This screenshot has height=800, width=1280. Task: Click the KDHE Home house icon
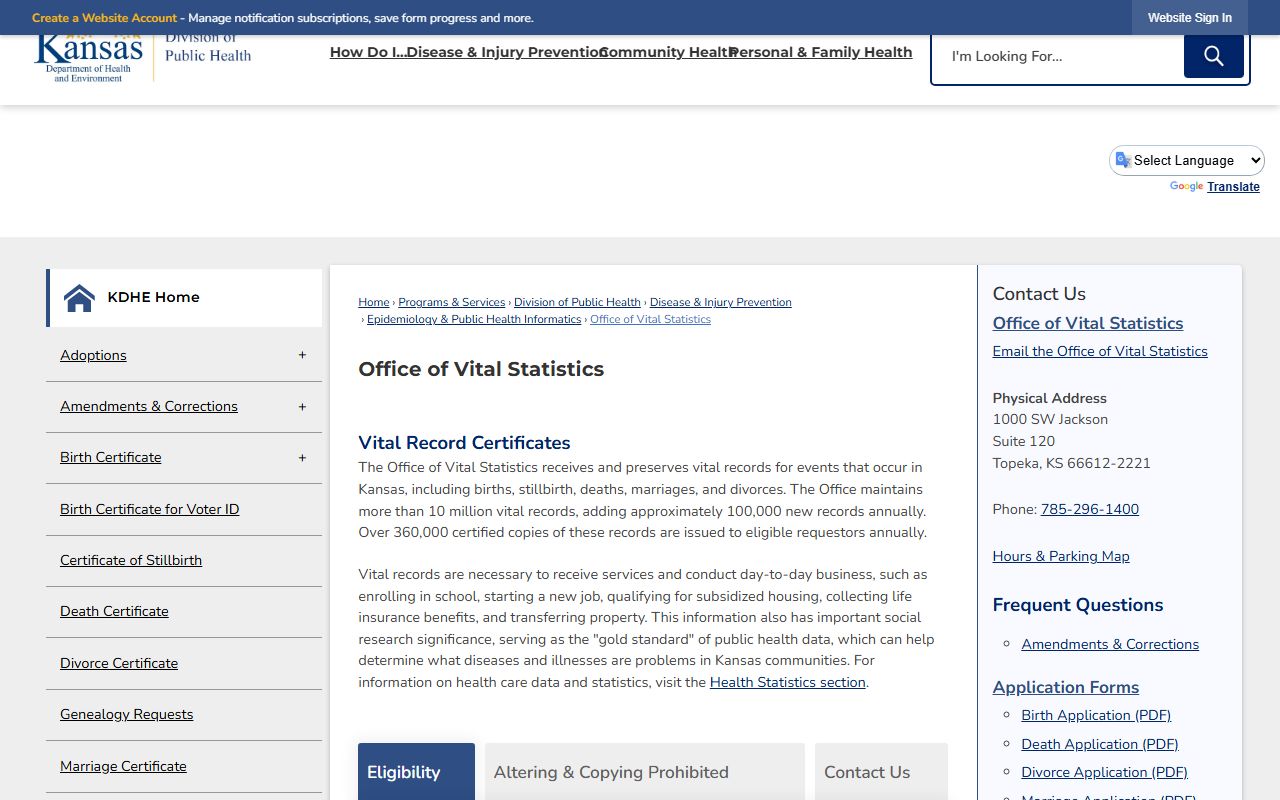tap(79, 298)
